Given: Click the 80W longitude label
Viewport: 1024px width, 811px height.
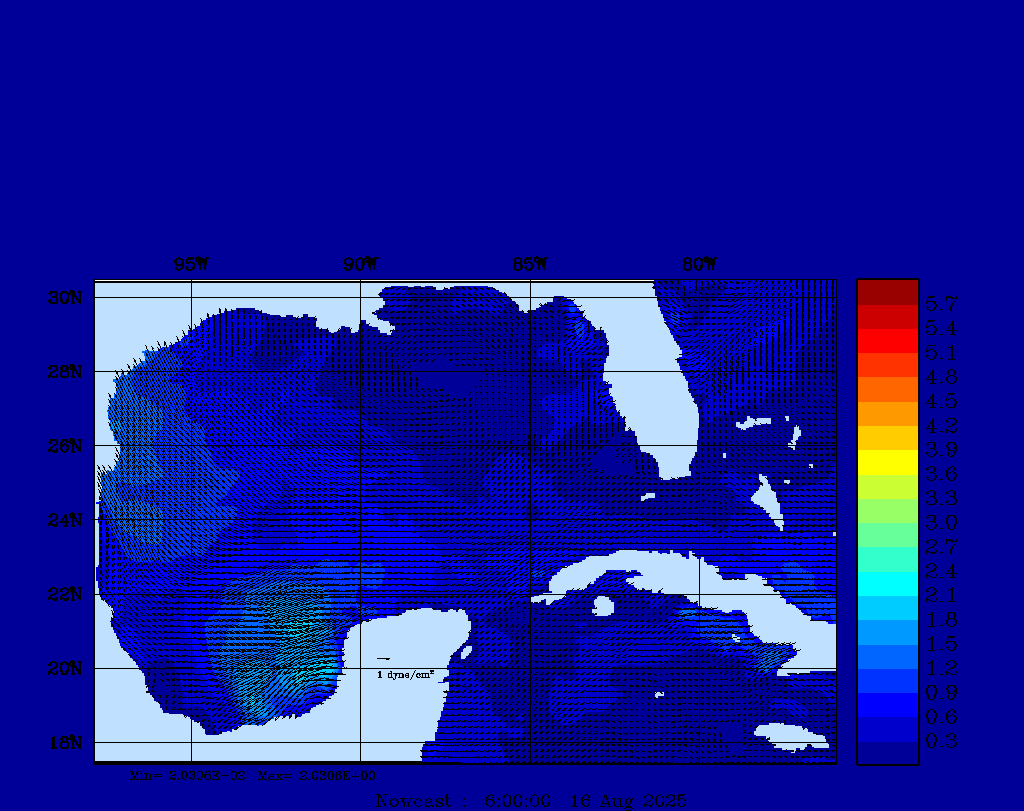Looking at the screenshot, I should pos(699,265).
